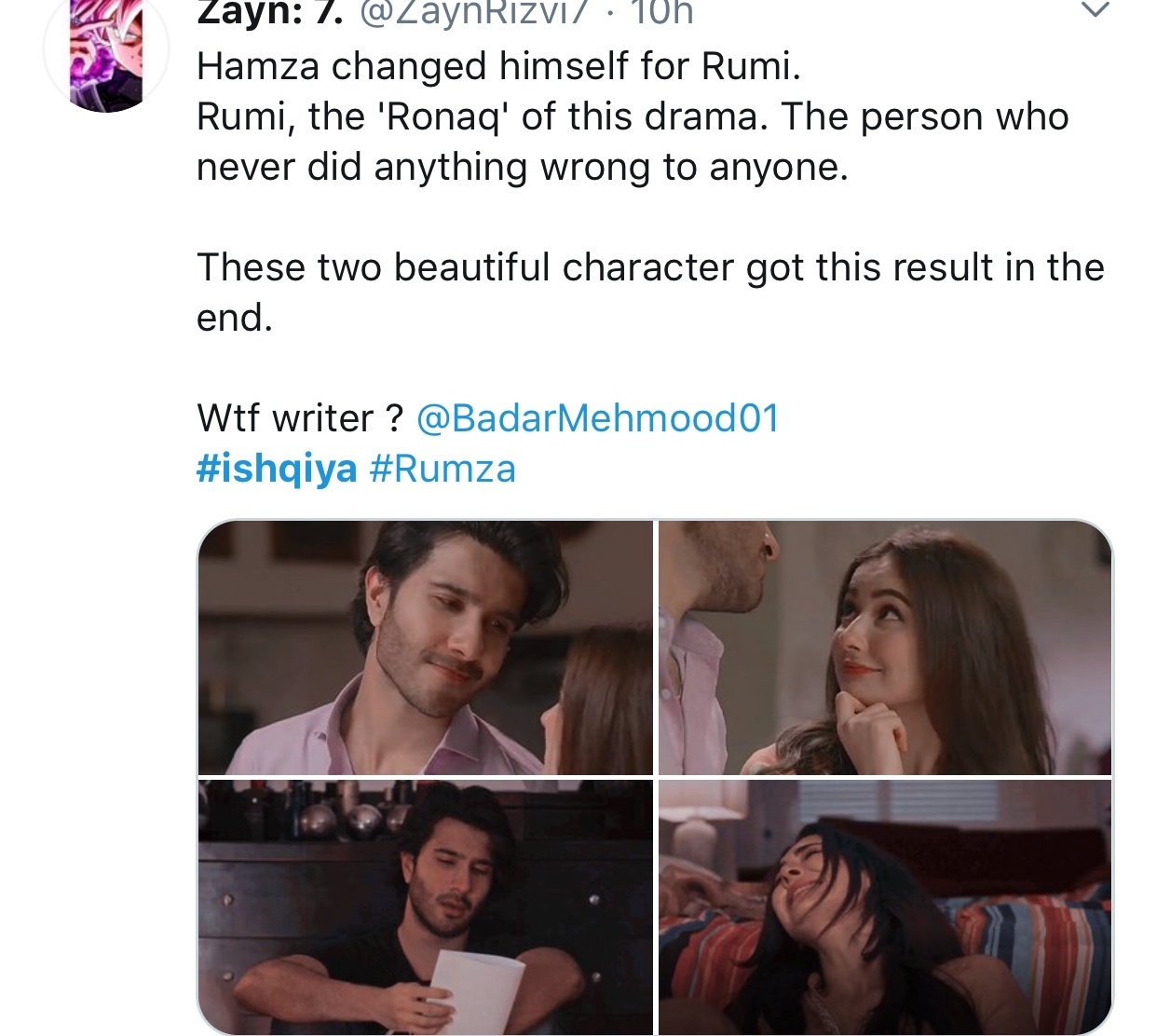1157x1036 pixels.
Task: Open the tweet options chevron menu
Action: pyautogui.click(x=1095, y=10)
